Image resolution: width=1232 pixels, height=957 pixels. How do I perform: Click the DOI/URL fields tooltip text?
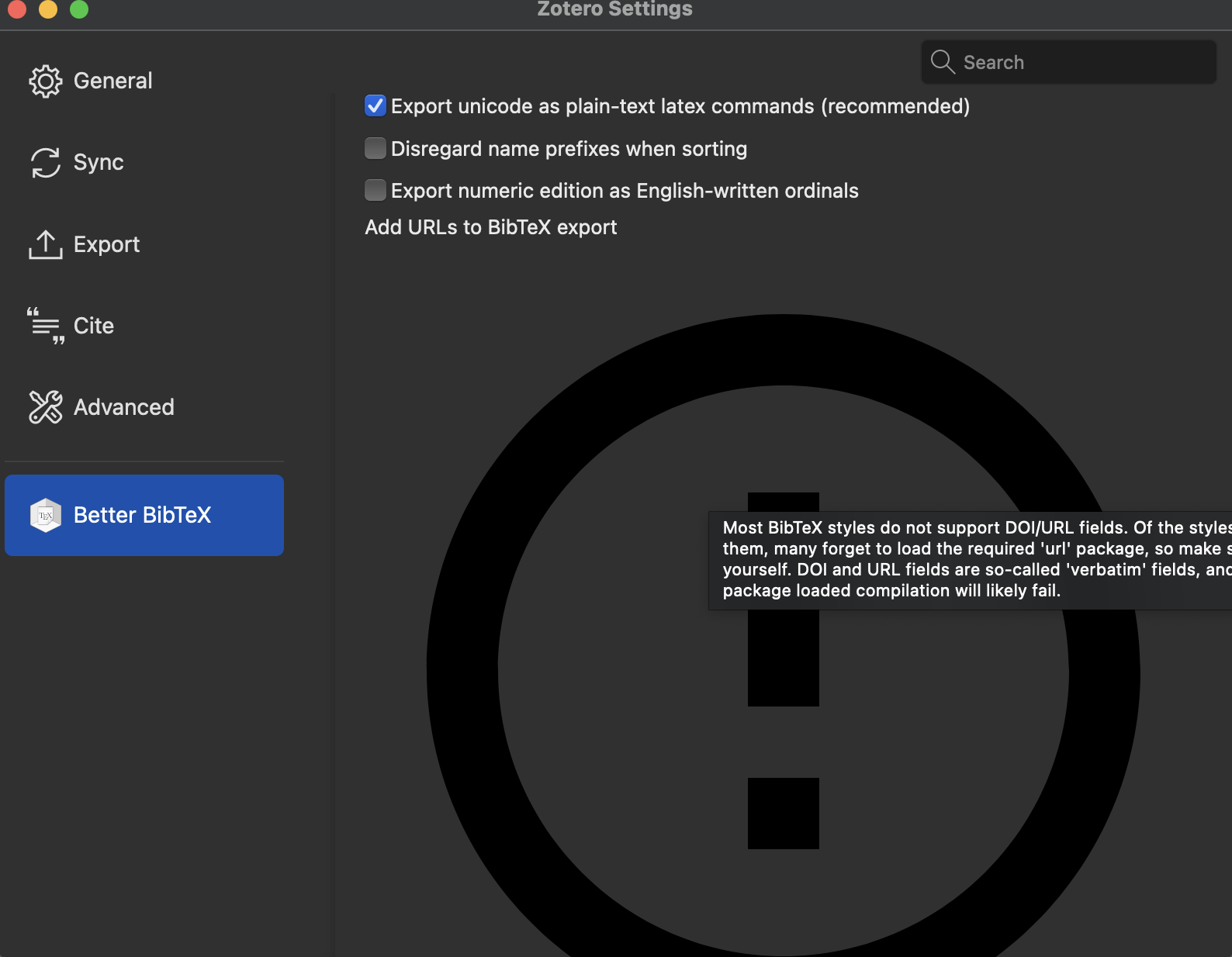pyautogui.click(x=970, y=559)
